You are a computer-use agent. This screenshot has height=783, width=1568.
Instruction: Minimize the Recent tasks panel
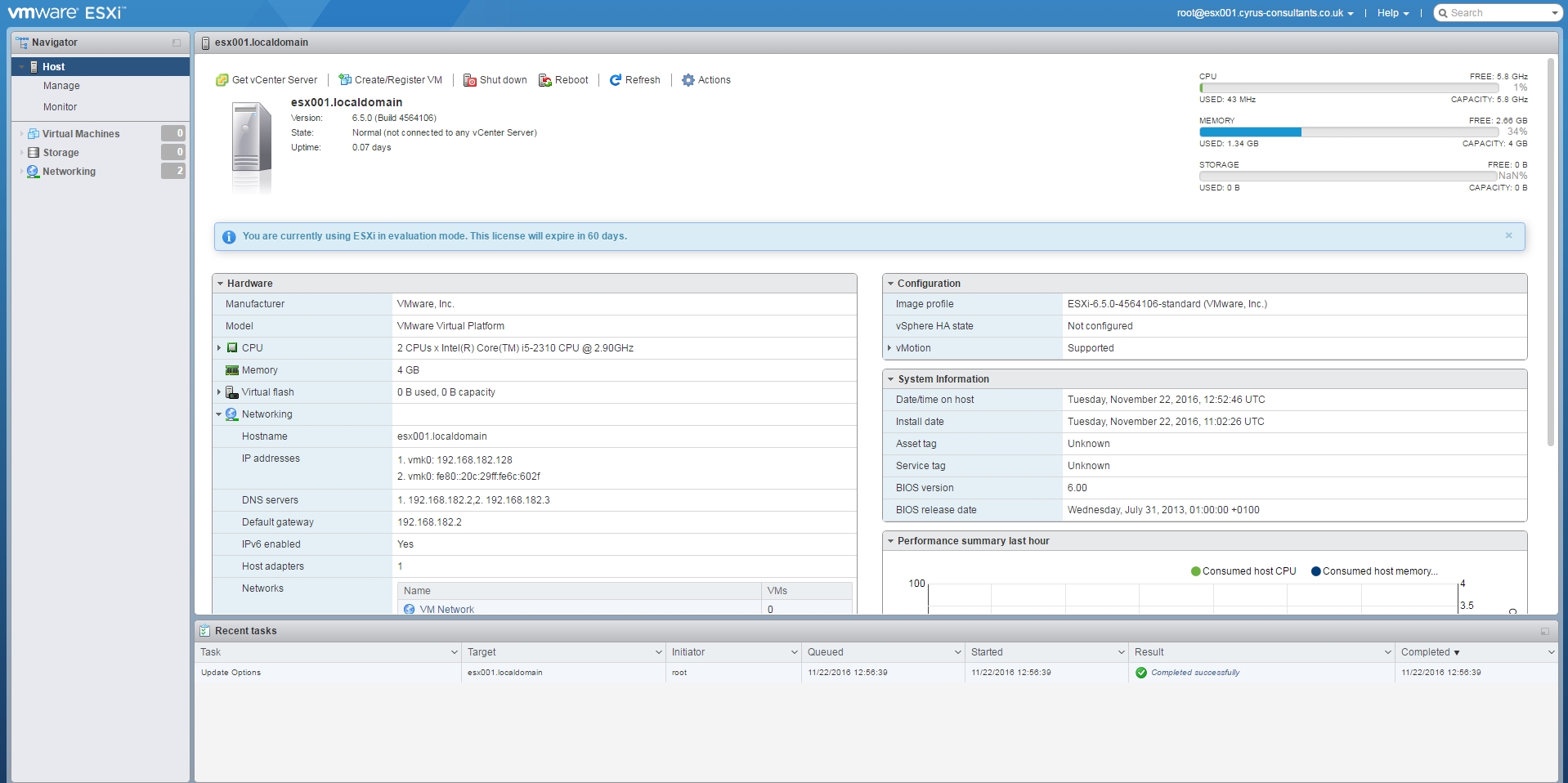click(x=1545, y=631)
